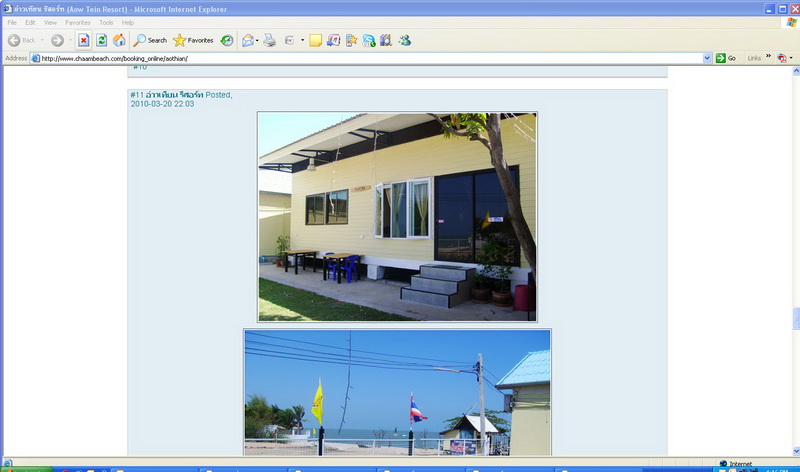Open the Search pane
This screenshot has height=472, width=800.
tap(151, 40)
